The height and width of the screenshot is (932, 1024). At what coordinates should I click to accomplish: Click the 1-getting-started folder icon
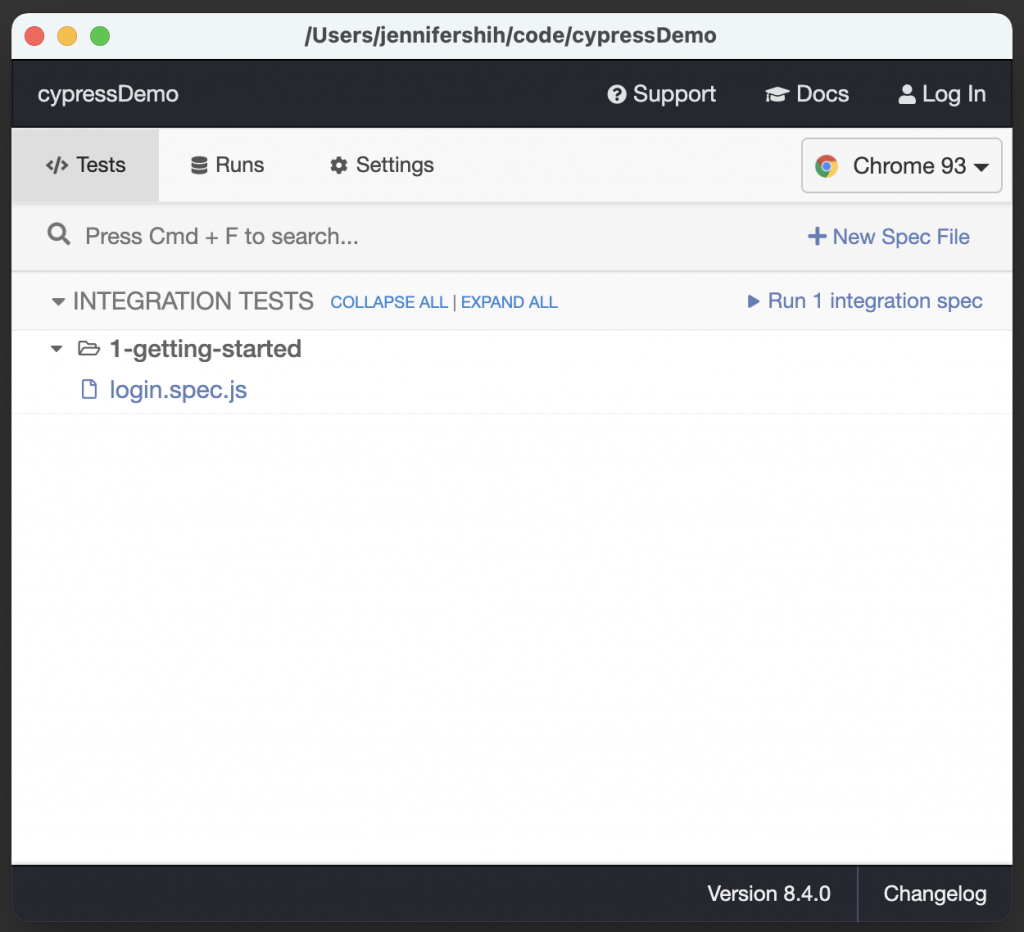pyautogui.click(x=89, y=348)
